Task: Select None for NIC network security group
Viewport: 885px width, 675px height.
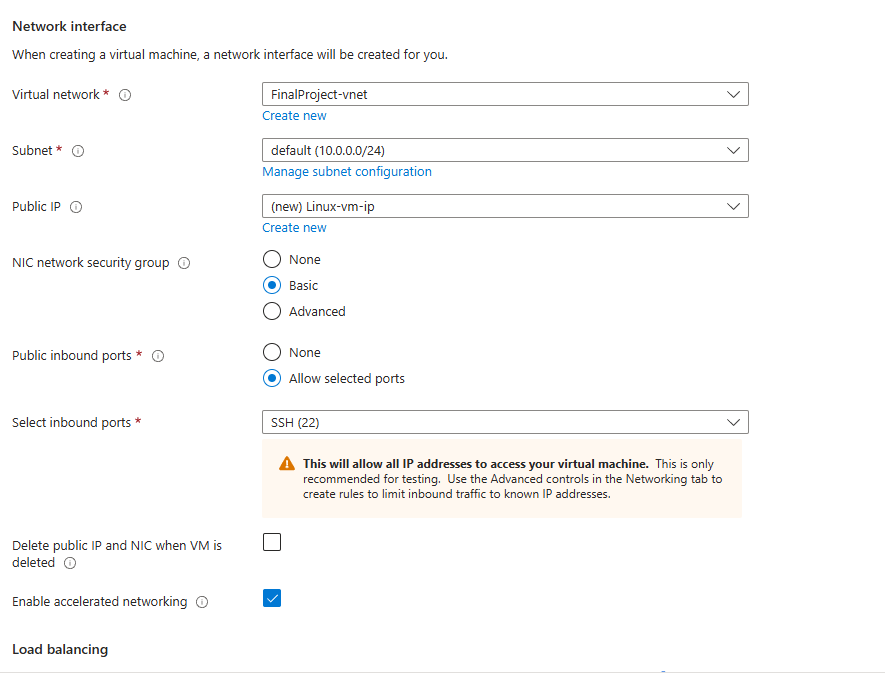Action: tap(272, 259)
